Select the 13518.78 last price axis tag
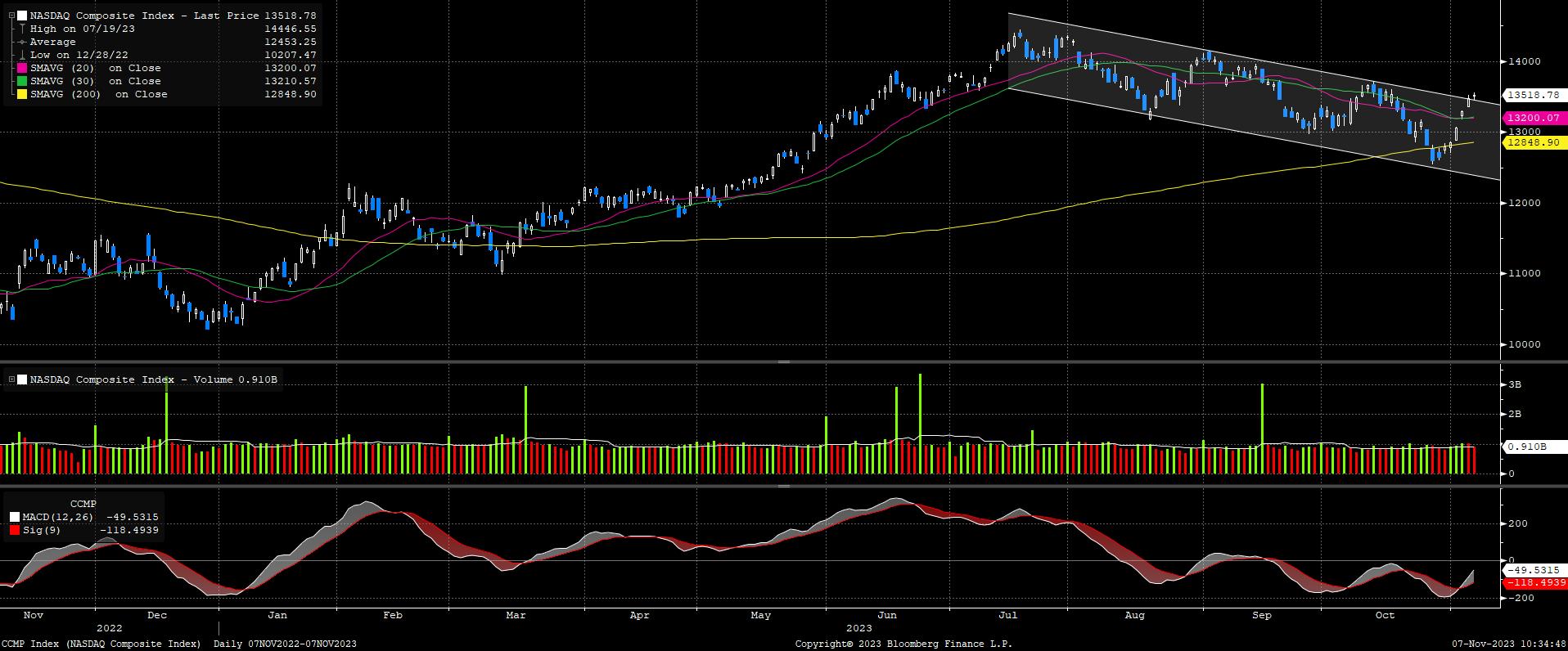 [1533, 95]
